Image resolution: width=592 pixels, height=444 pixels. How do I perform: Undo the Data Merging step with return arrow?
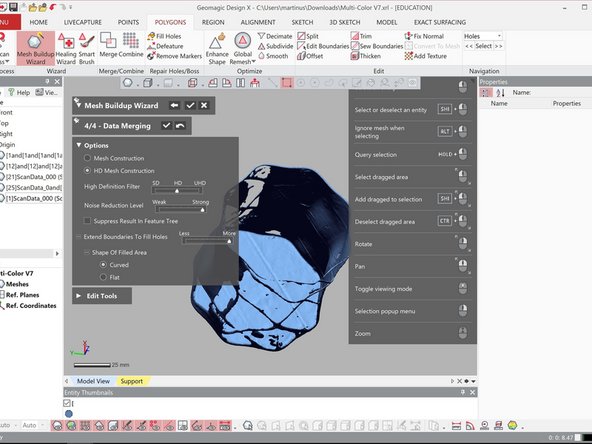pos(180,125)
